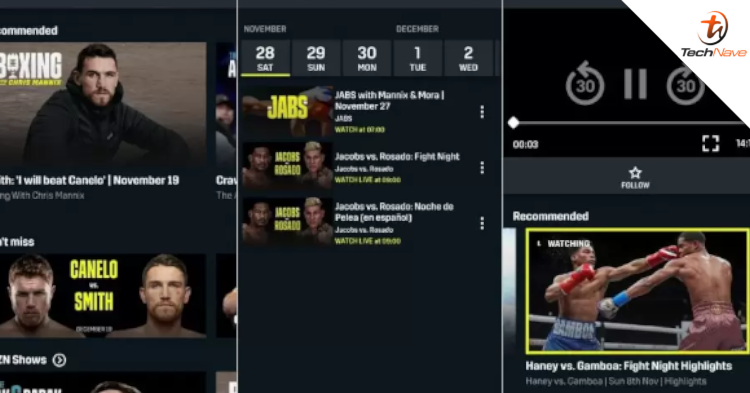This screenshot has width=750, height=393.
Task: Click the Haney vs. Gamboa Sun 8th Nov subtitle
Action: (616, 381)
